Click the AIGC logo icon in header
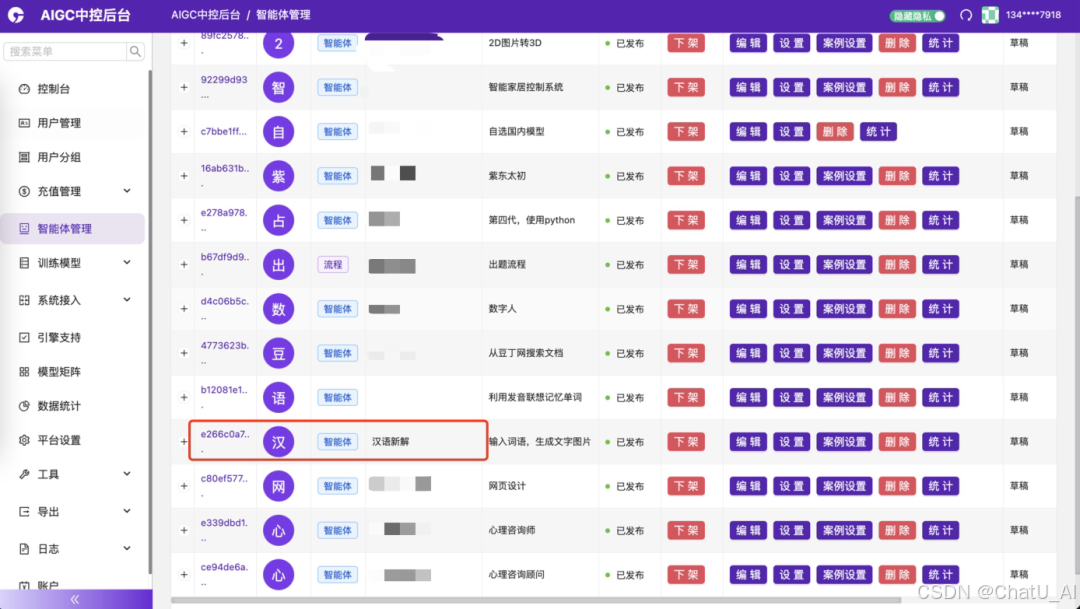Screen dimensions: 1080x609 click(x=15, y=15)
